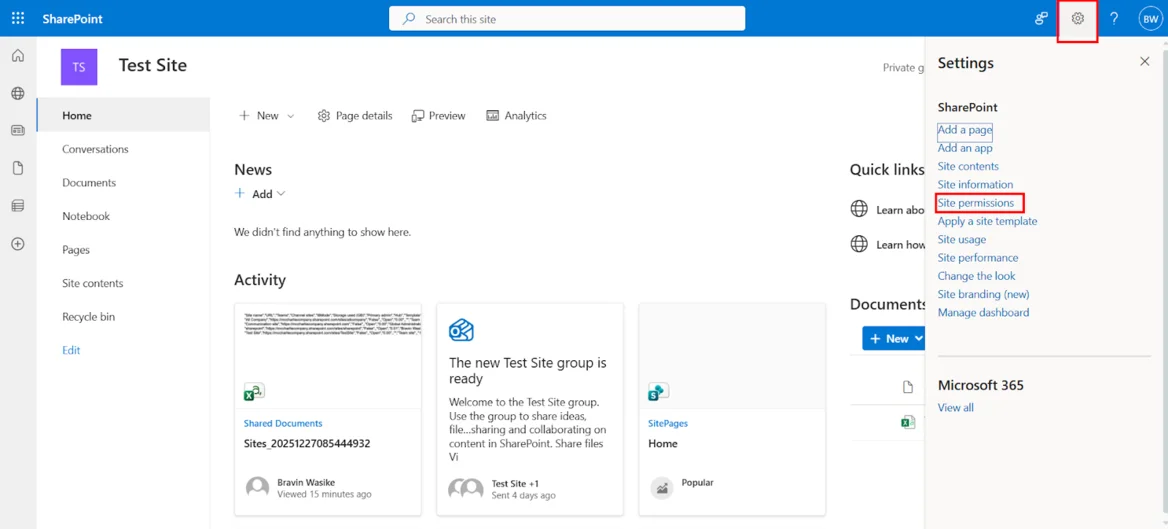Open My files icon in the app bar
This screenshot has width=1168, height=529.
[18, 168]
